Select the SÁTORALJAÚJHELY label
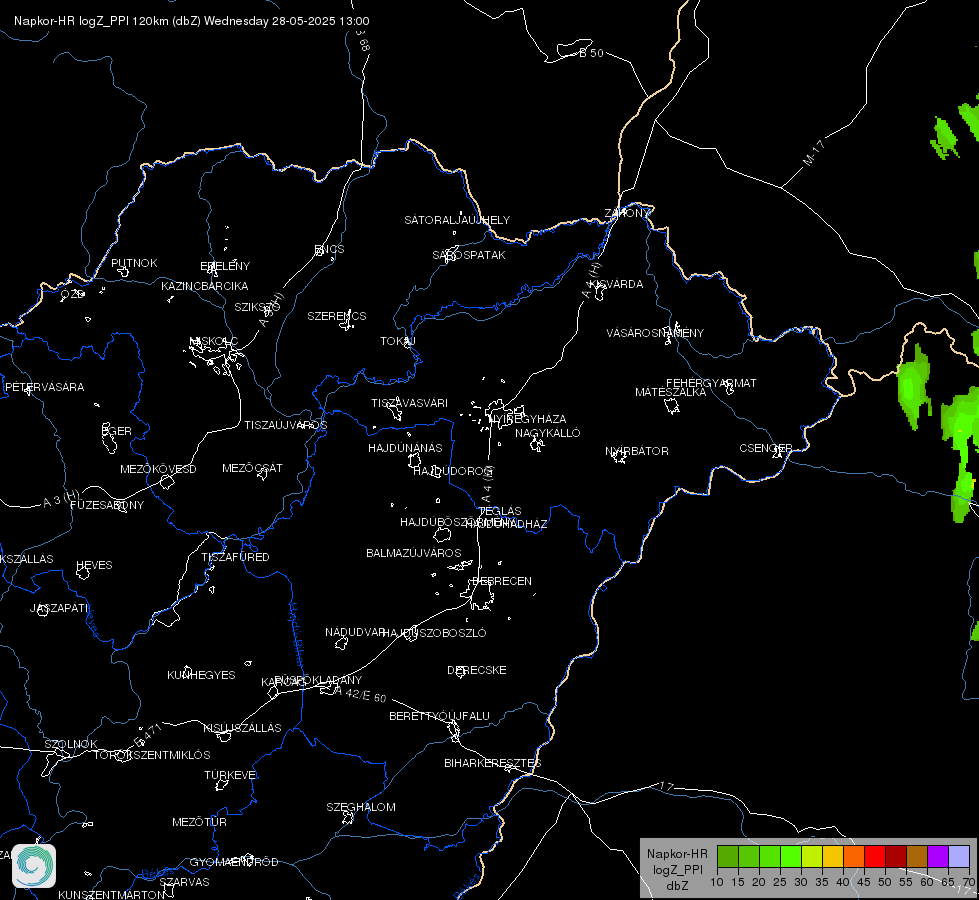Viewport: 979px width, 900px height. click(457, 220)
